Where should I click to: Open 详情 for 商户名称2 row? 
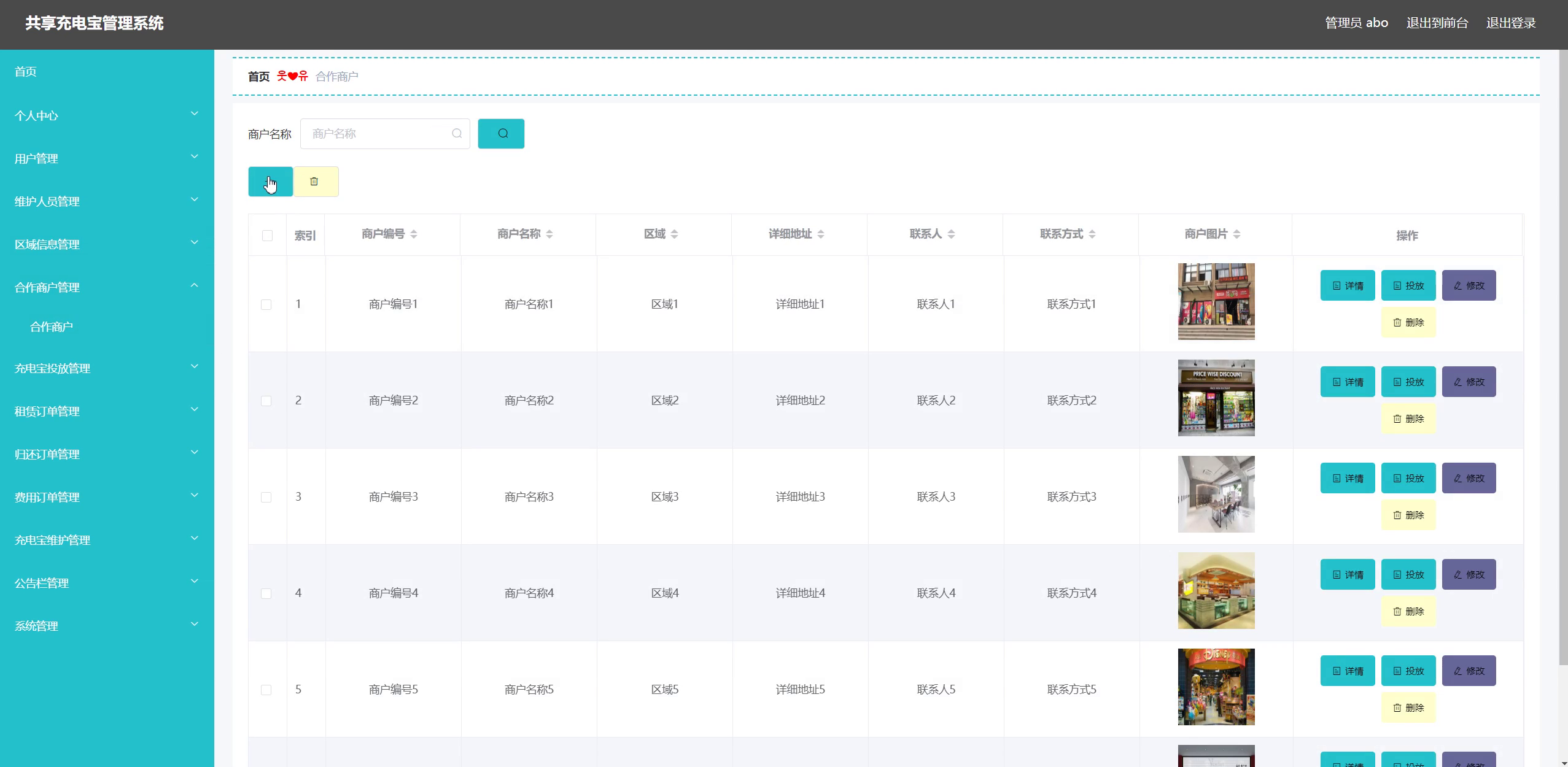click(1348, 382)
